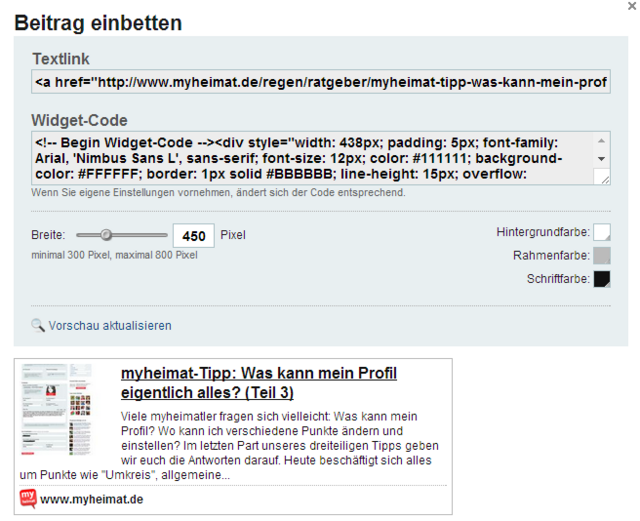The height and width of the screenshot is (521, 640).
Task: Click the 'Pixel' unit label beside width field
Action: coord(233,235)
